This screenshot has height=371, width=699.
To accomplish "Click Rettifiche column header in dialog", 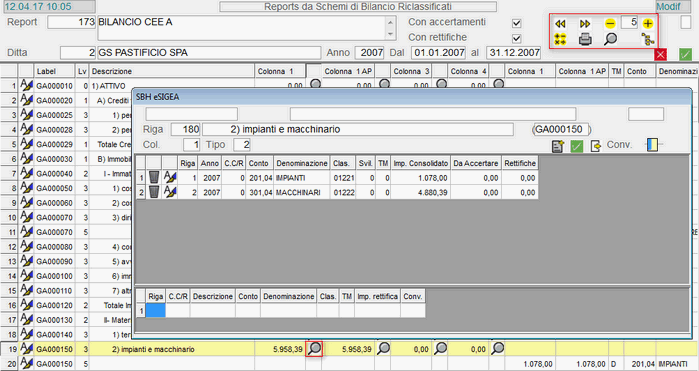I will [520, 163].
